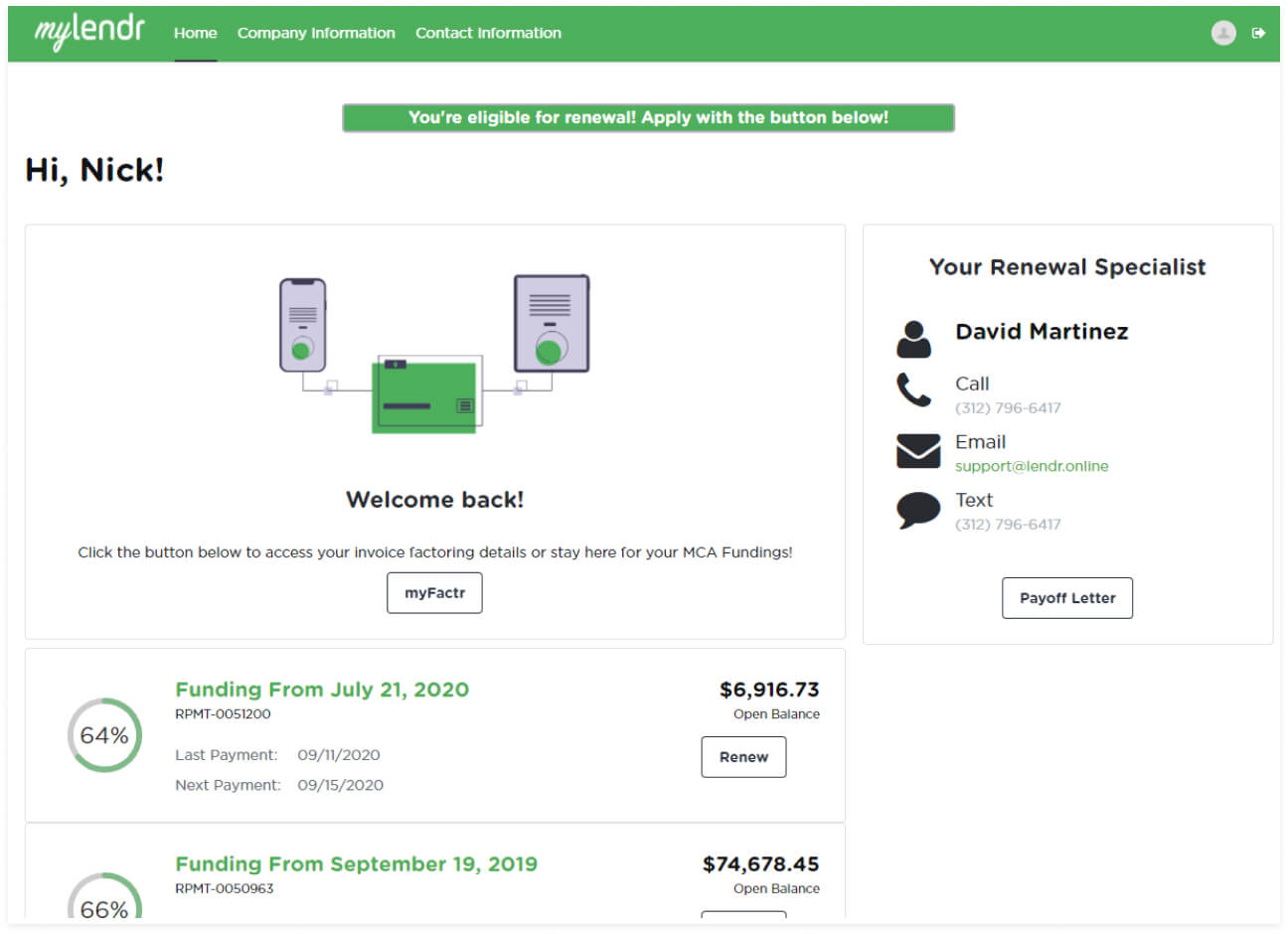Open Funding From September 19, 2019 details
The image size is (1288, 934).
coord(356,863)
